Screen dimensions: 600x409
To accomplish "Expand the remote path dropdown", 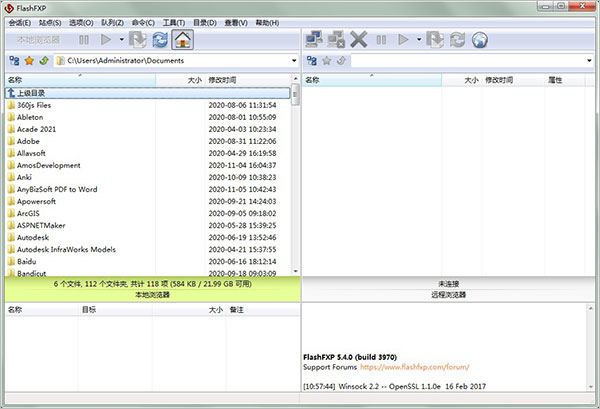I will click(589, 60).
